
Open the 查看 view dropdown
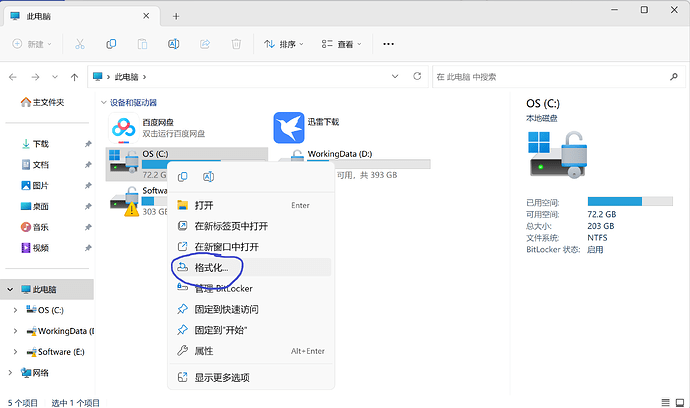pyautogui.click(x=341, y=44)
